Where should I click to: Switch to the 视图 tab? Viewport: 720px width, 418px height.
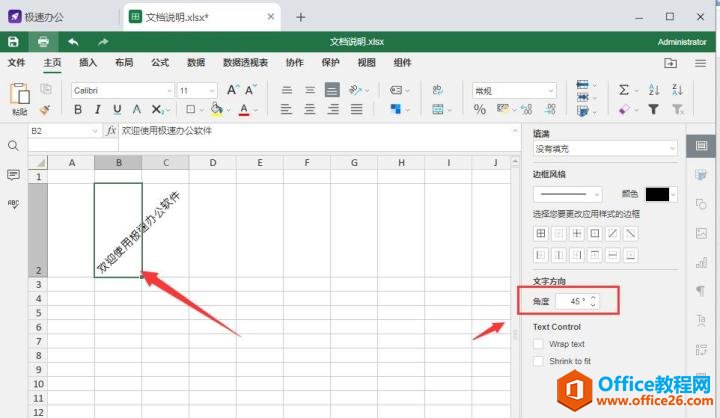pos(366,62)
